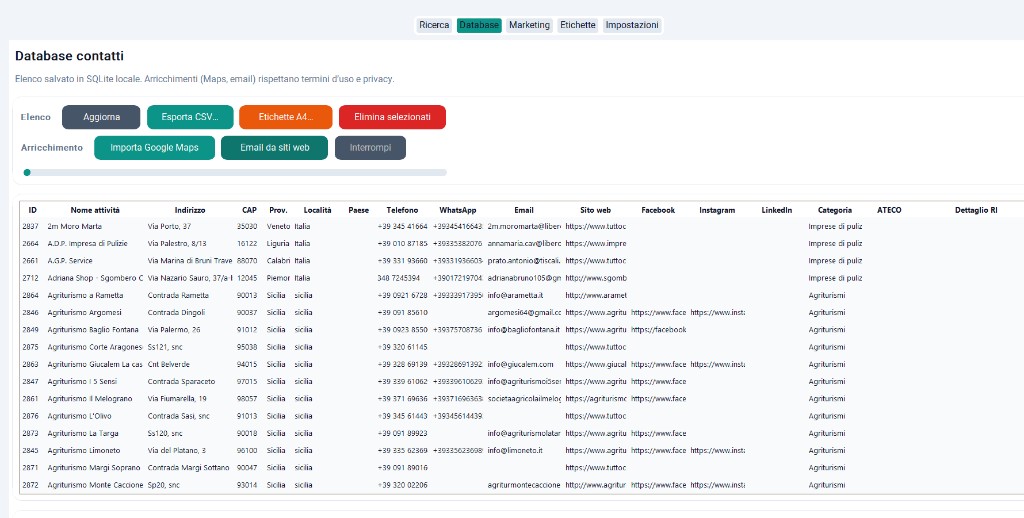The image size is (1024, 518).
Task: Sort by the Nome attività column header
Action: pos(95,210)
